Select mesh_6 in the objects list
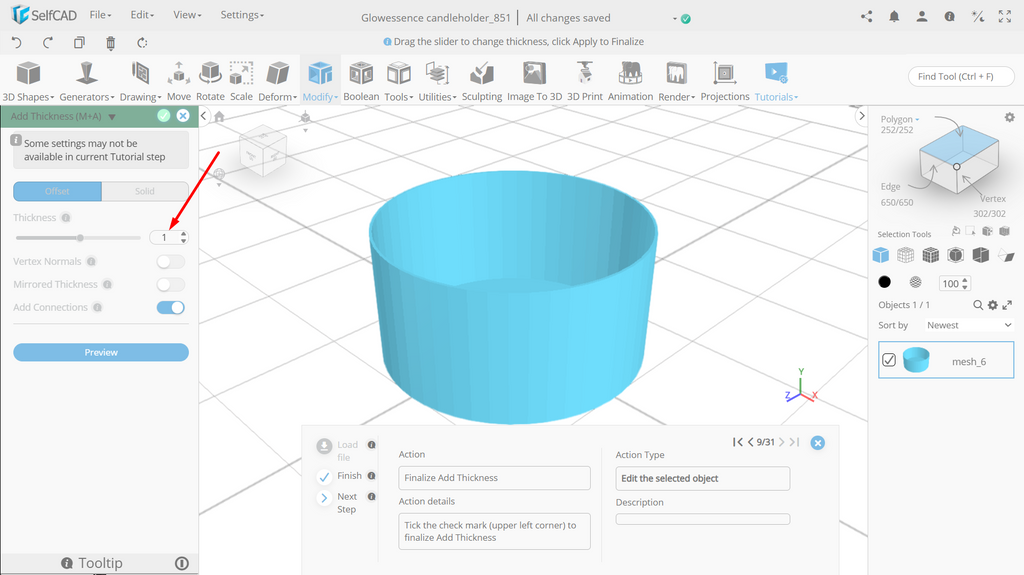 (x=946, y=360)
